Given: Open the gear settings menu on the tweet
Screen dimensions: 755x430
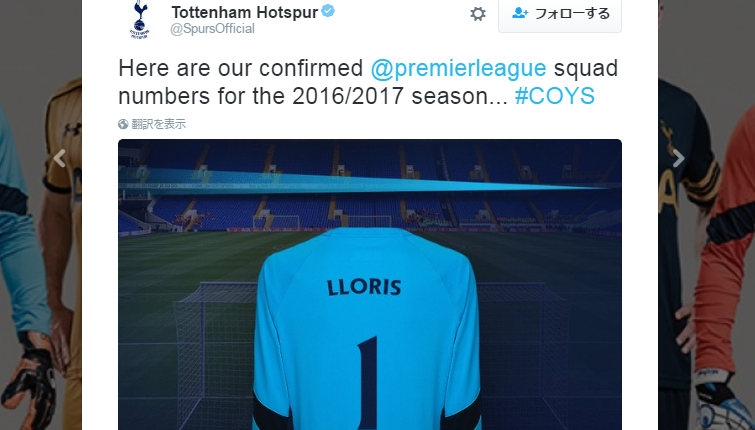Looking at the screenshot, I should (x=478, y=14).
